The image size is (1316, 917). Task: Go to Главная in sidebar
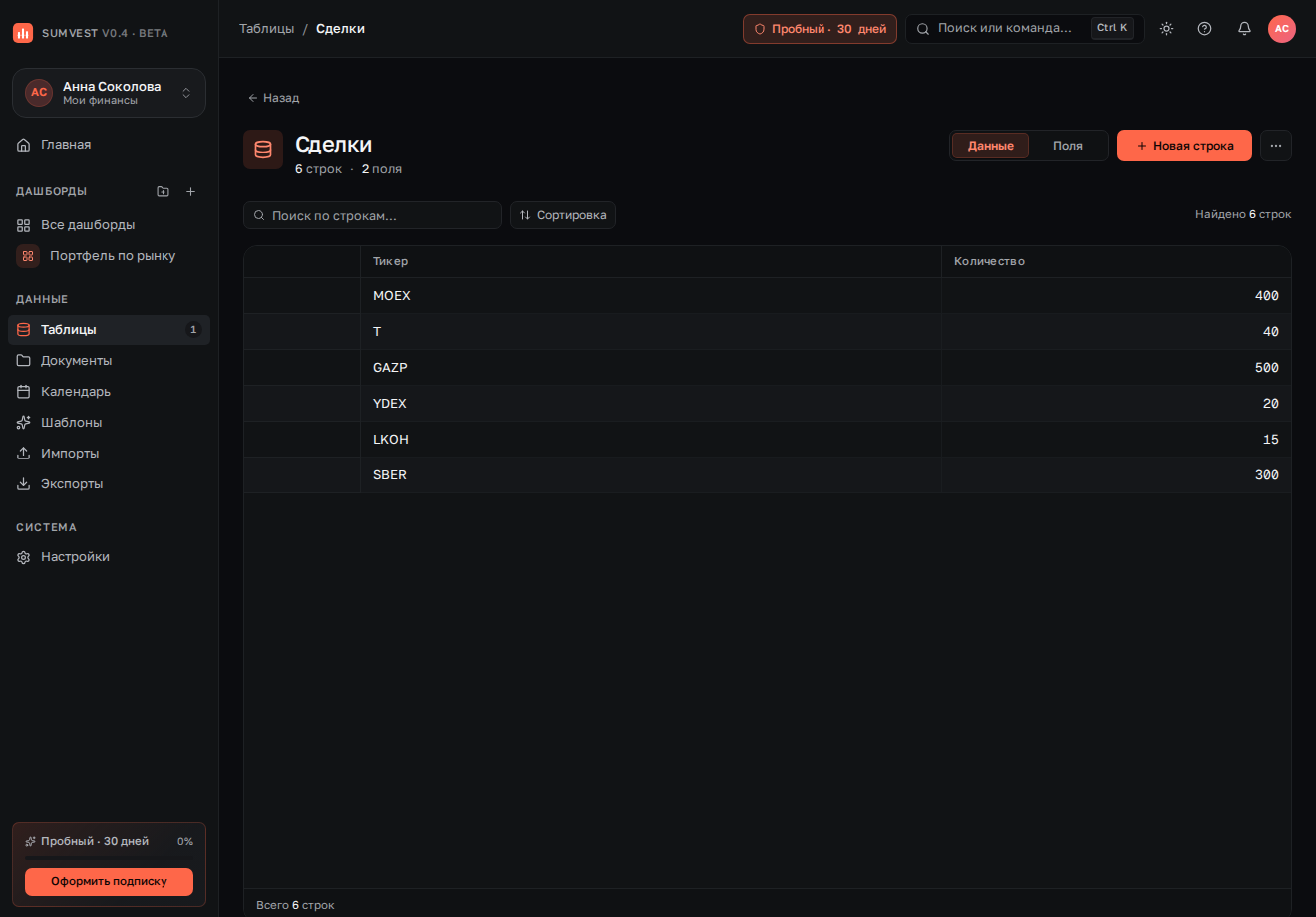click(x=109, y=145)
